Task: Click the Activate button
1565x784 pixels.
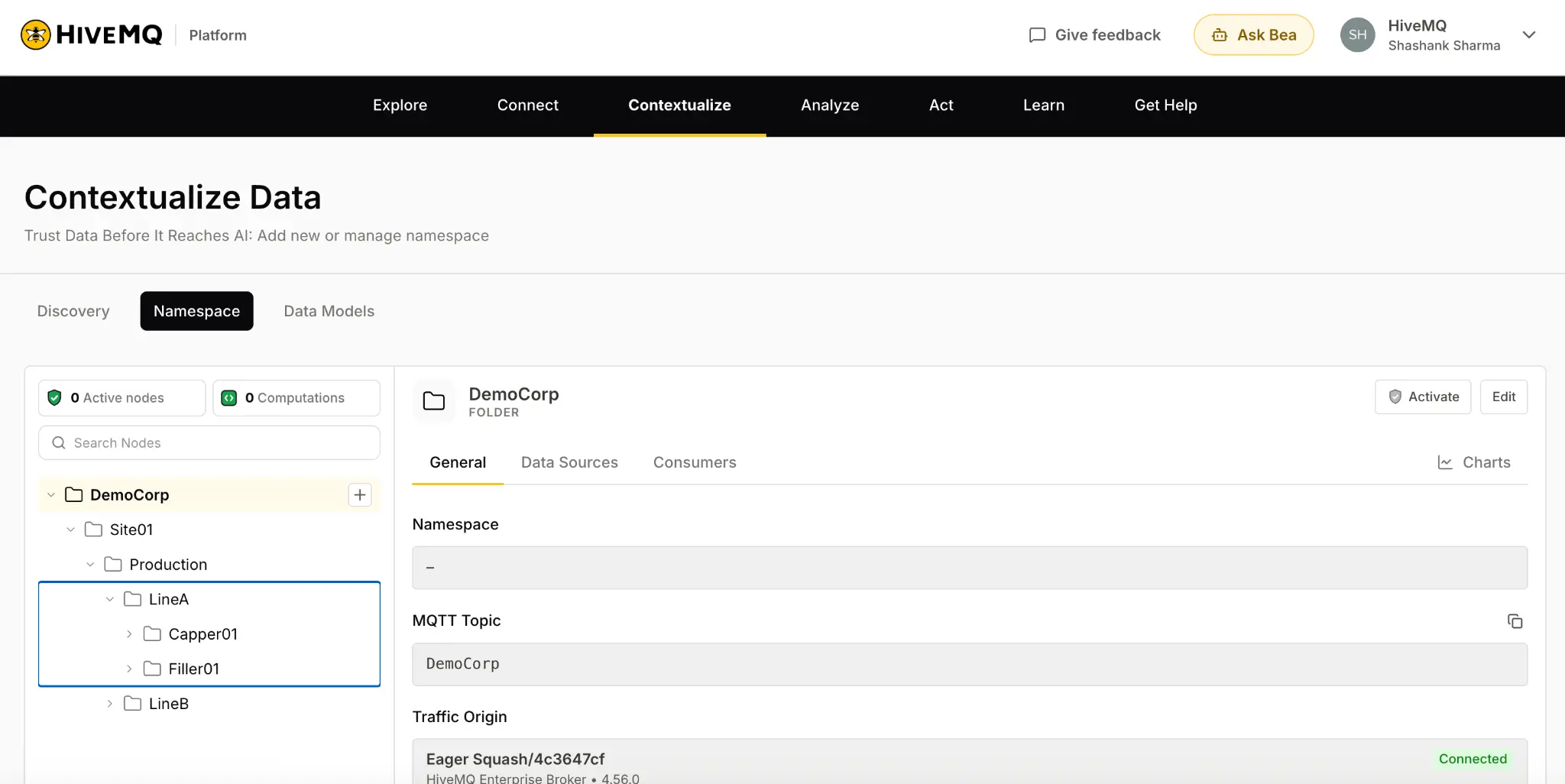Action: (x=1423, y=397)
